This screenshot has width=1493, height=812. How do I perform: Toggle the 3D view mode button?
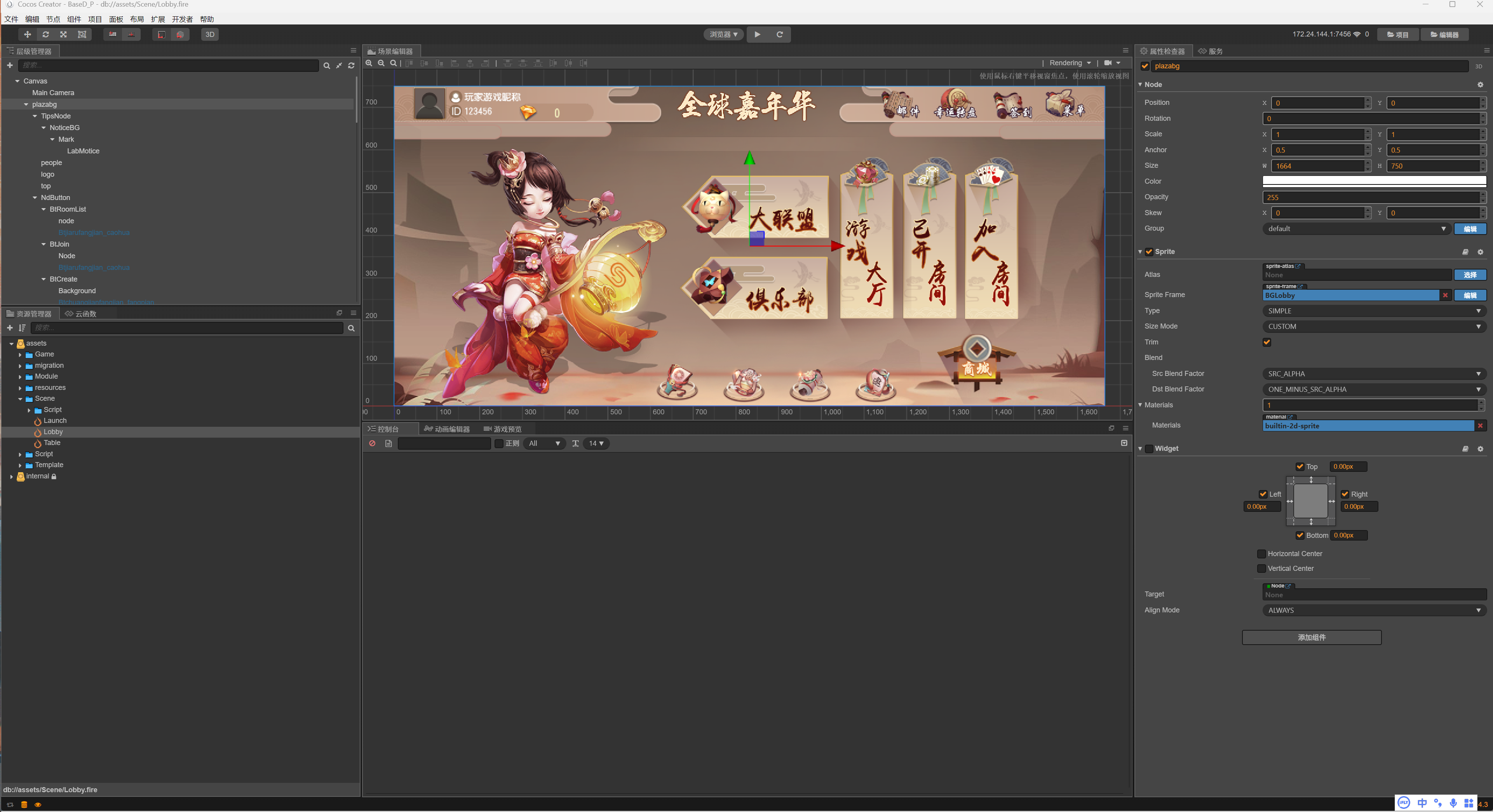[210, 35]
